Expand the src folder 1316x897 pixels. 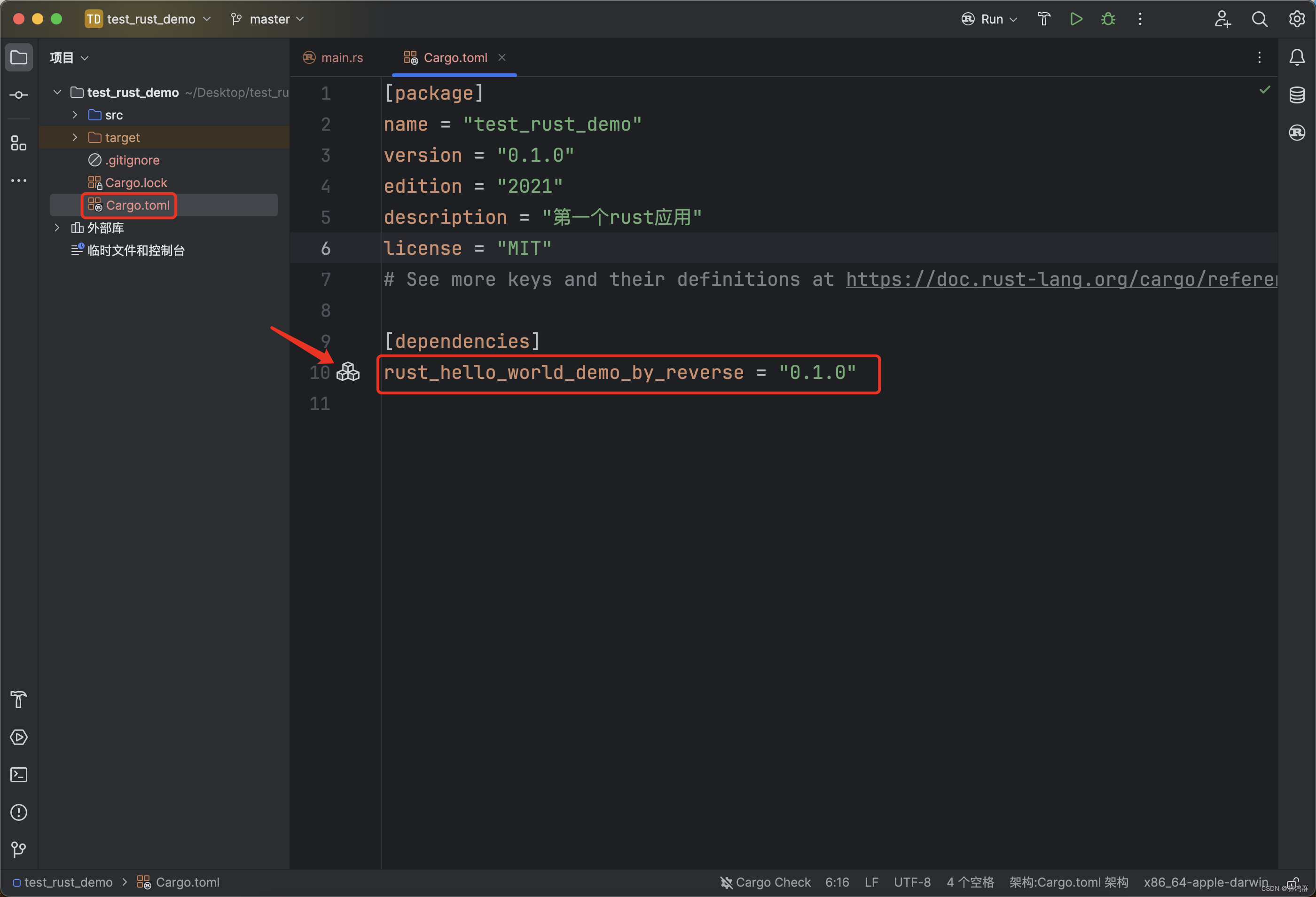coord(75,115)
